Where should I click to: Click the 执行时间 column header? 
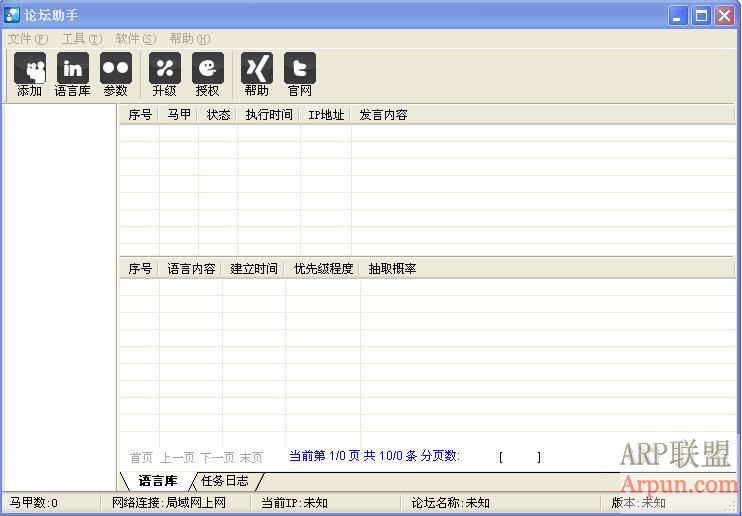(269, 115)
